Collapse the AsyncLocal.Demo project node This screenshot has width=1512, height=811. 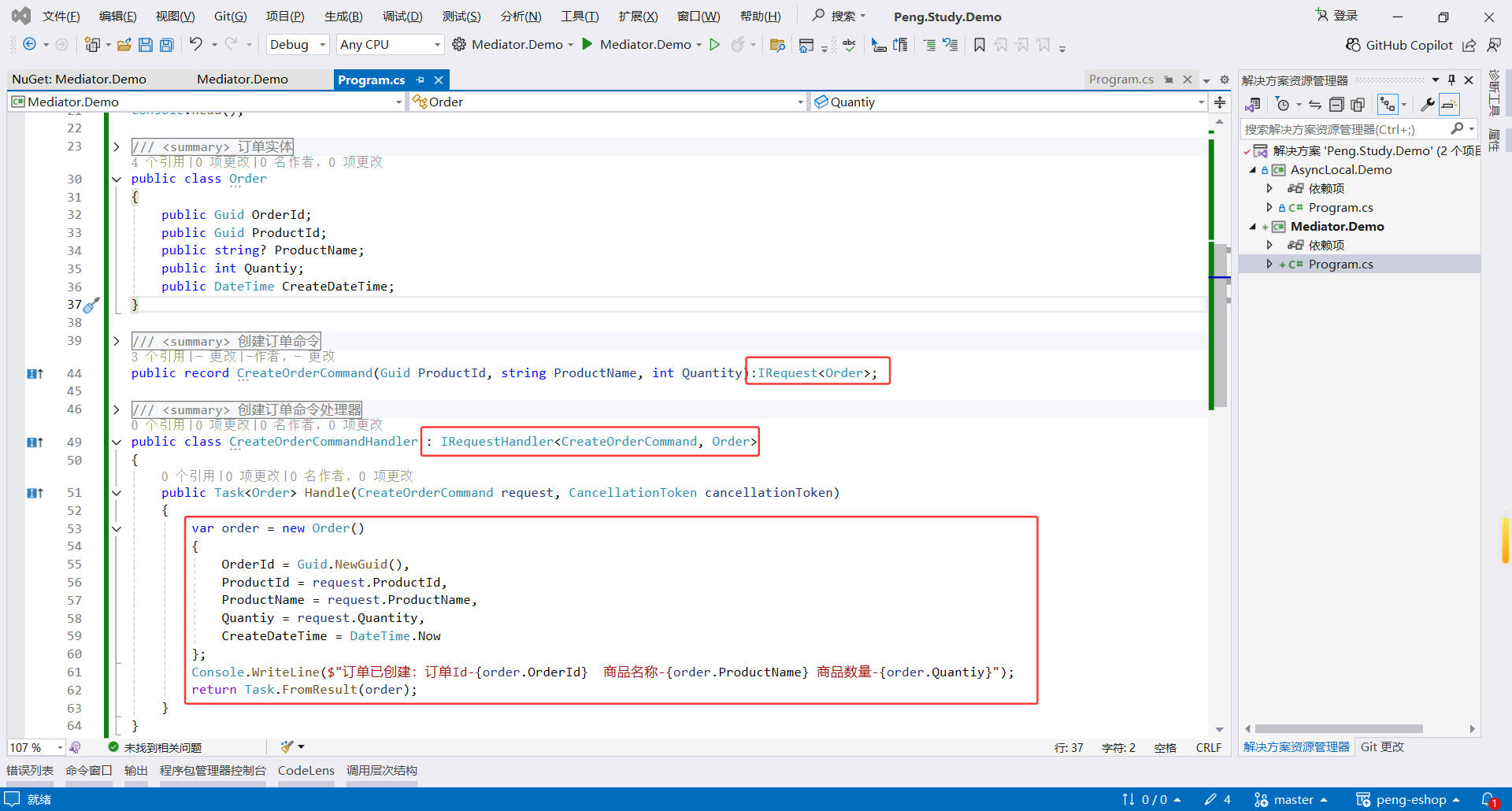pyautogui.click(x=1253, y=169)
